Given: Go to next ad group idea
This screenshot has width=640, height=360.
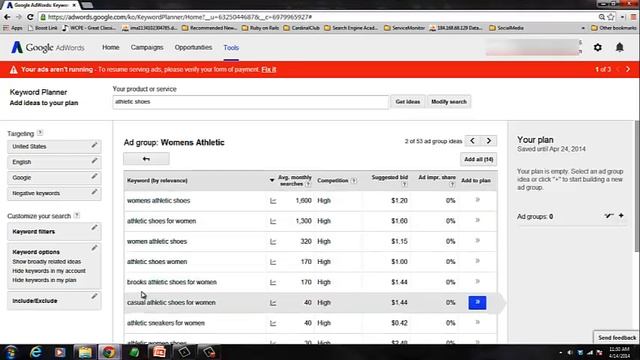Looking at the screenshot, I should point(489,141).
